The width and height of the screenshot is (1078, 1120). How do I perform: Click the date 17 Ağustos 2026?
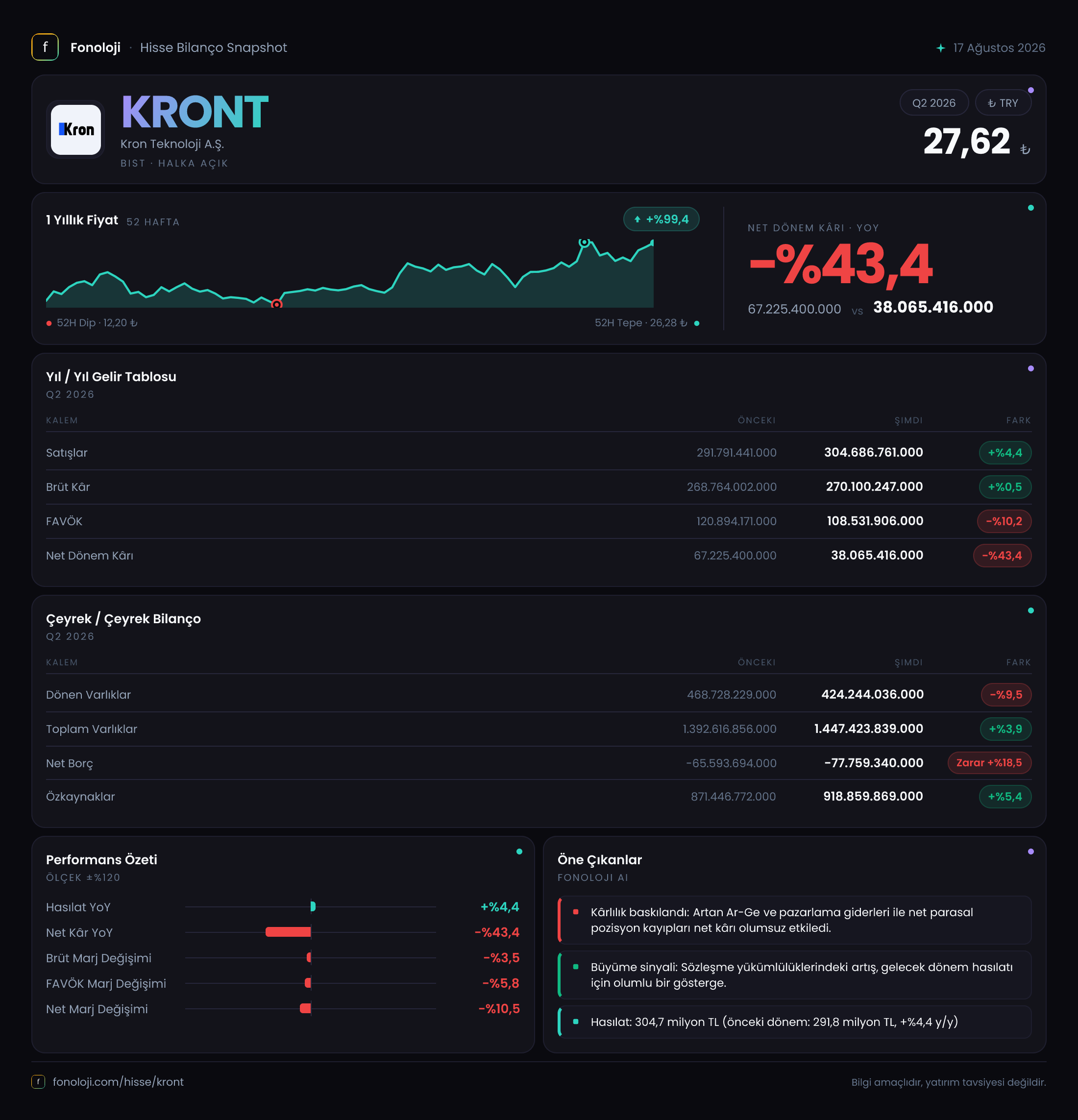click(999, 48)
